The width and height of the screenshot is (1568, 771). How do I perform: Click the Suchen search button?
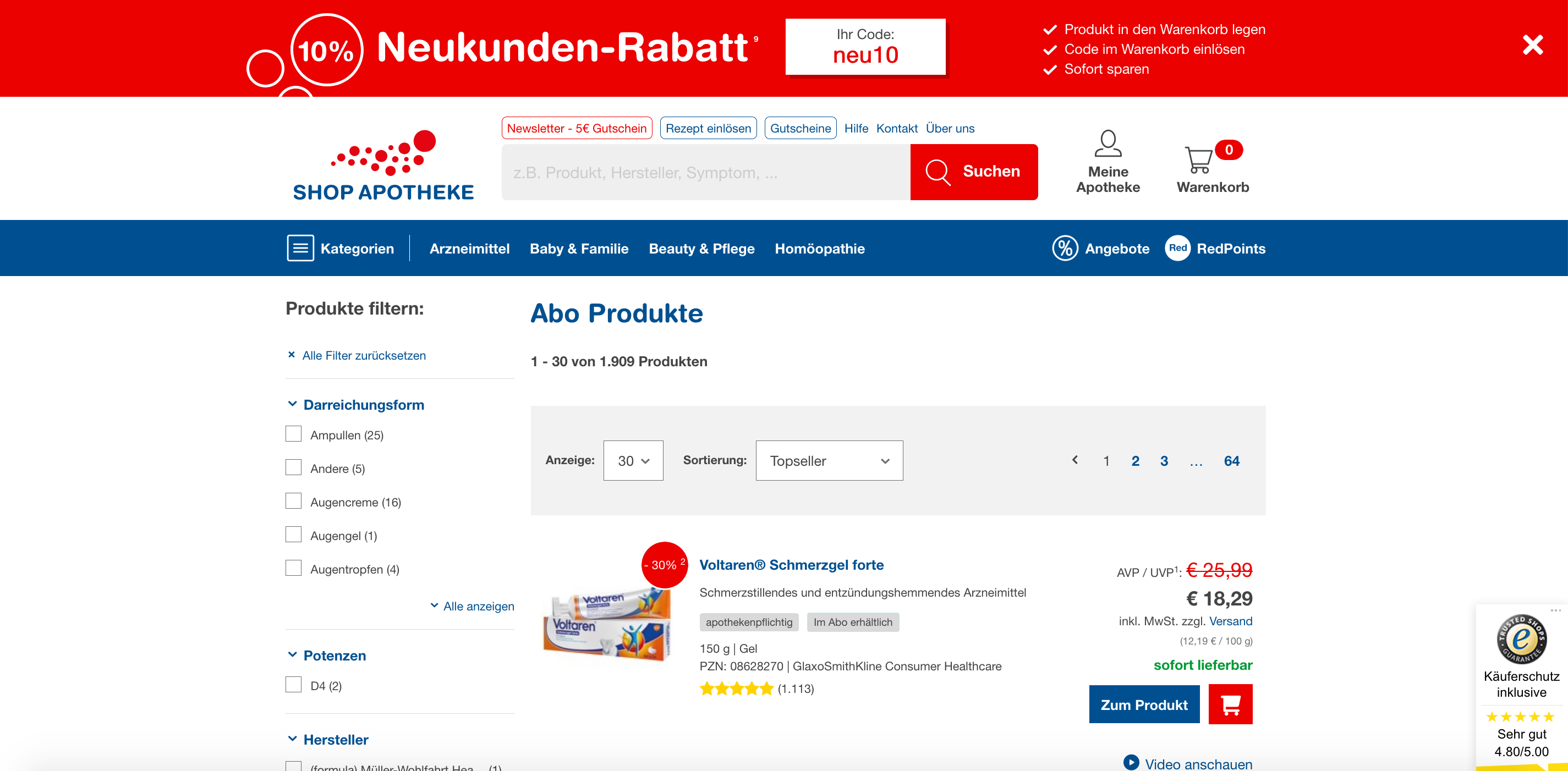pos(974,172)
